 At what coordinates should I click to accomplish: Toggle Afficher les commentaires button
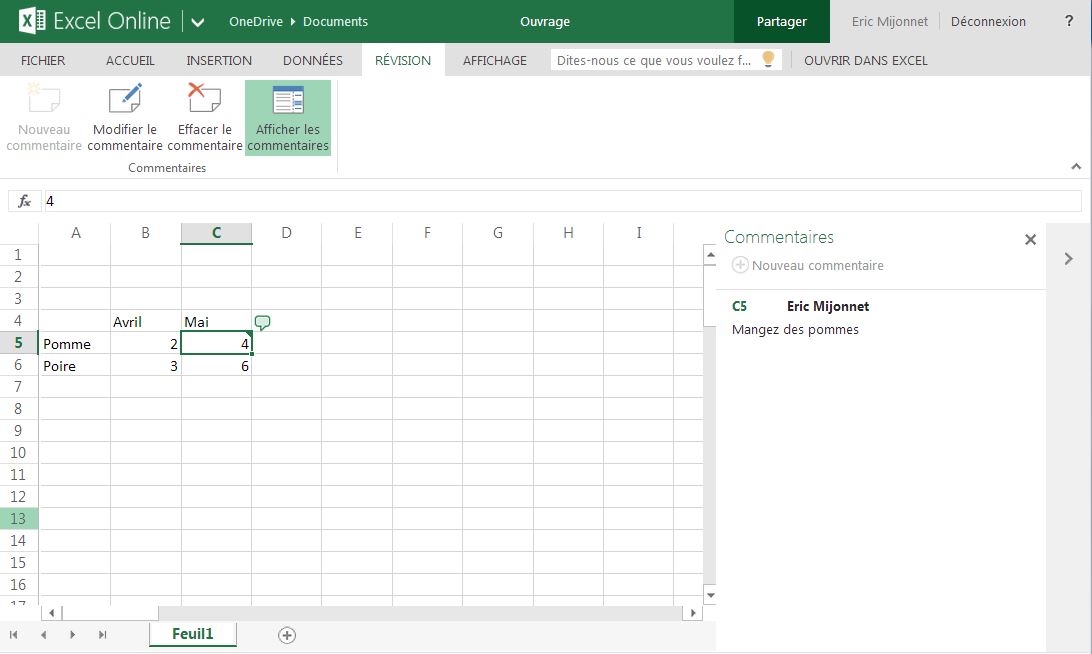[x=288, y=118]
